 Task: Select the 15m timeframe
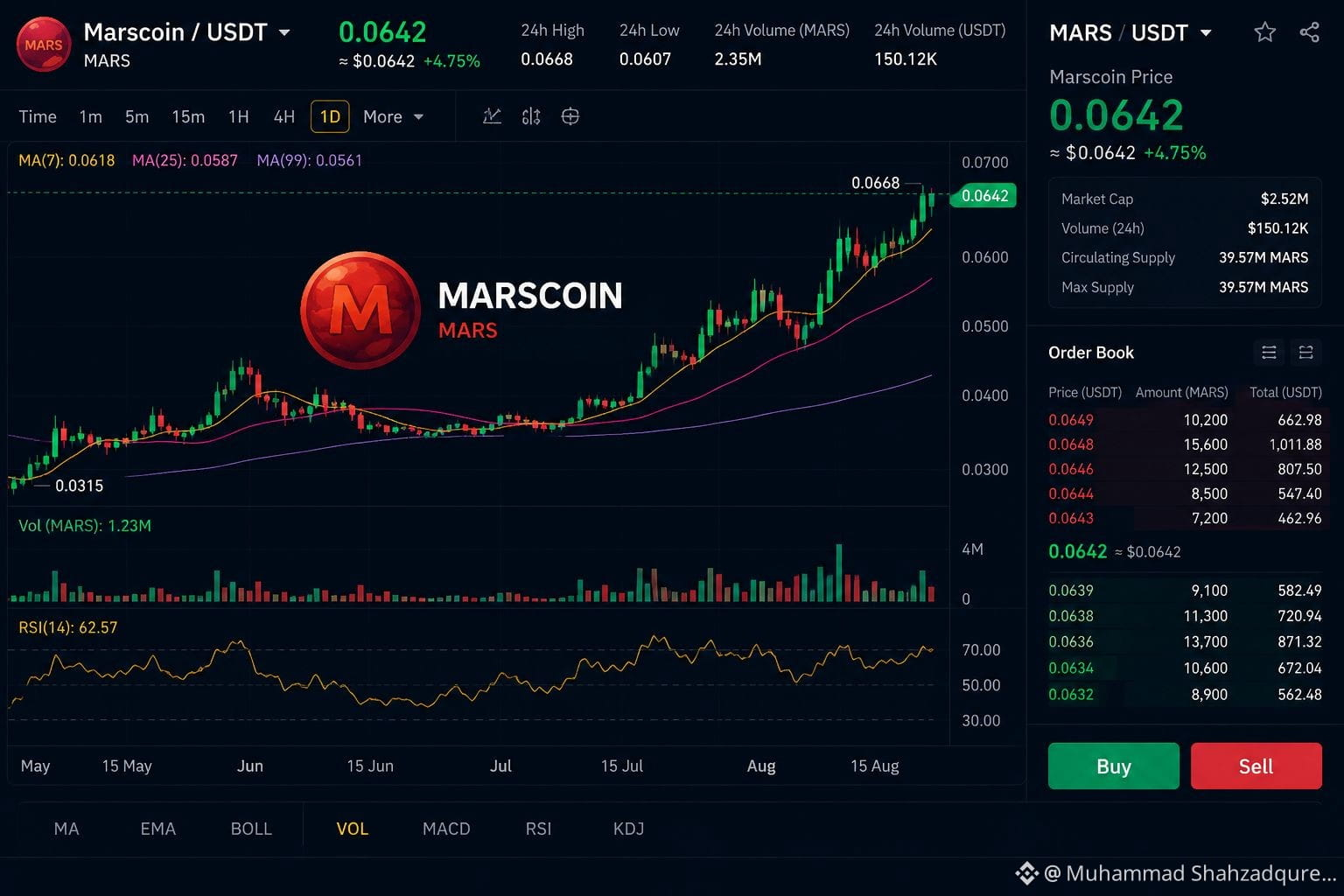[x=188, y=116]
